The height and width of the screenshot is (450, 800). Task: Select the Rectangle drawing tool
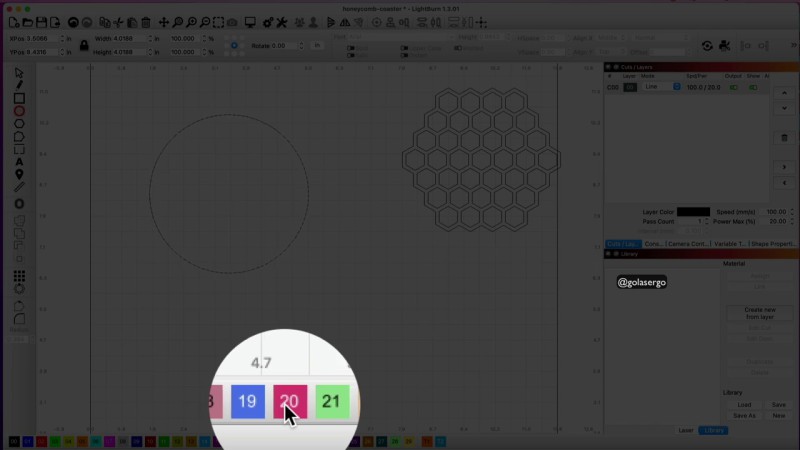[19, 98]
